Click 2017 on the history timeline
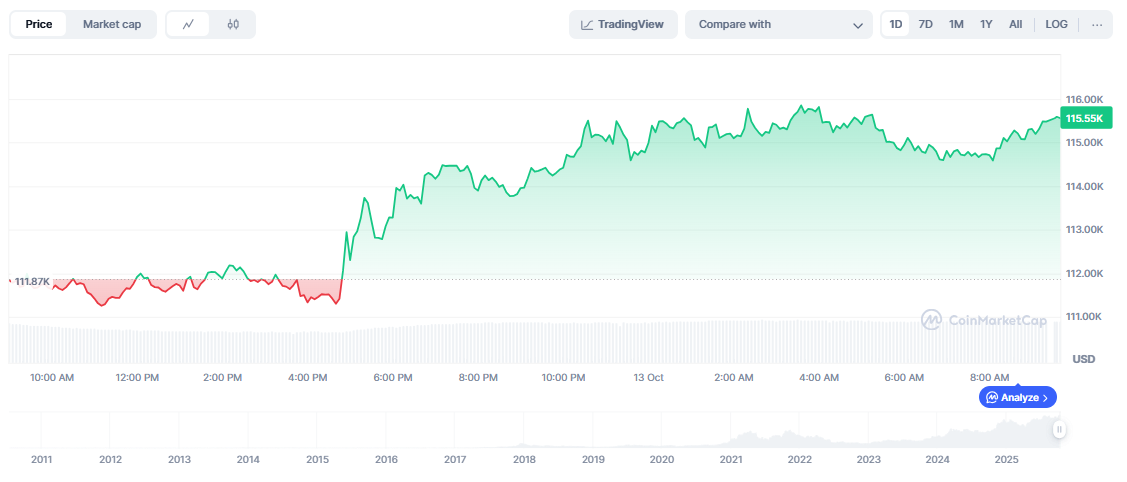The width and height of the screenshot is (1127, 482). [455, 459]
